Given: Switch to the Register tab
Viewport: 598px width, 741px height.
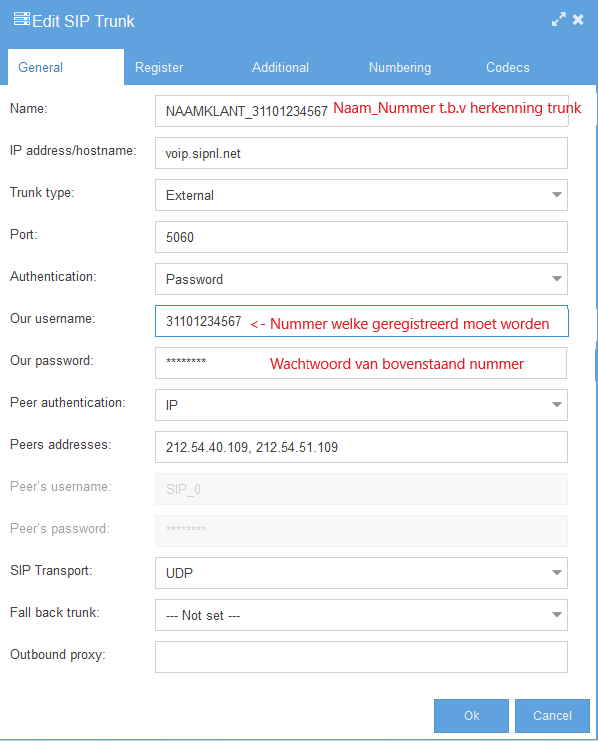Looking at the screenshot, I should (x=159, y=67).
